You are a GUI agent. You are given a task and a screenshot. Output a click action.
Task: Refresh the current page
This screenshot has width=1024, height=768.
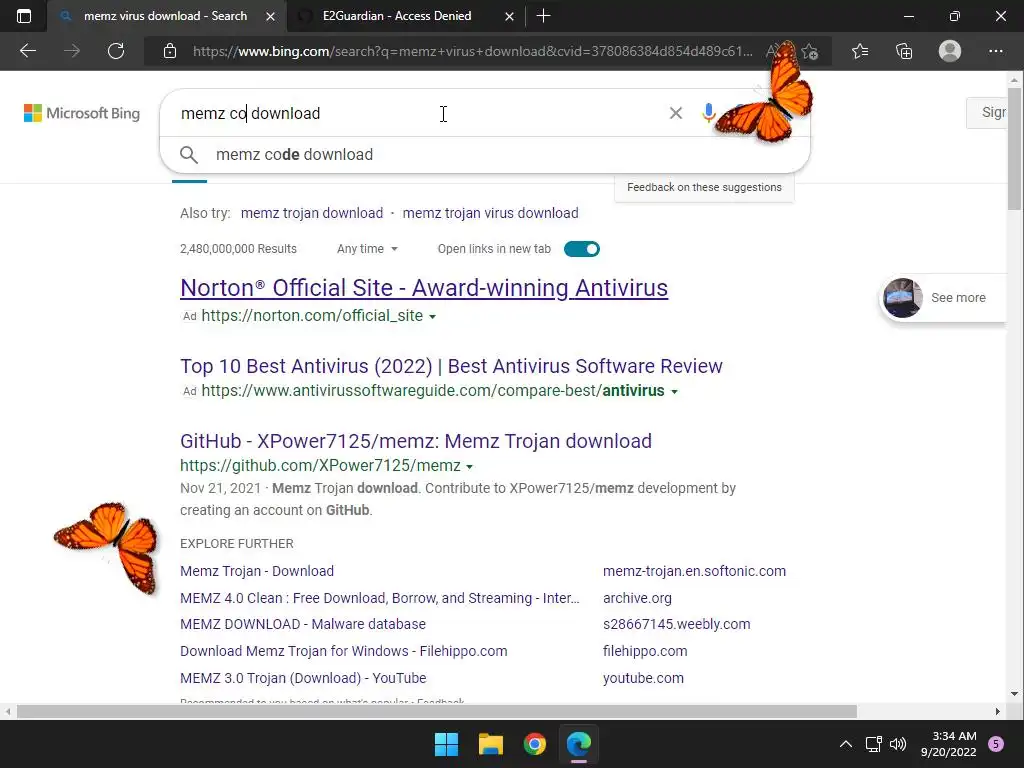[x=116, y=51]
